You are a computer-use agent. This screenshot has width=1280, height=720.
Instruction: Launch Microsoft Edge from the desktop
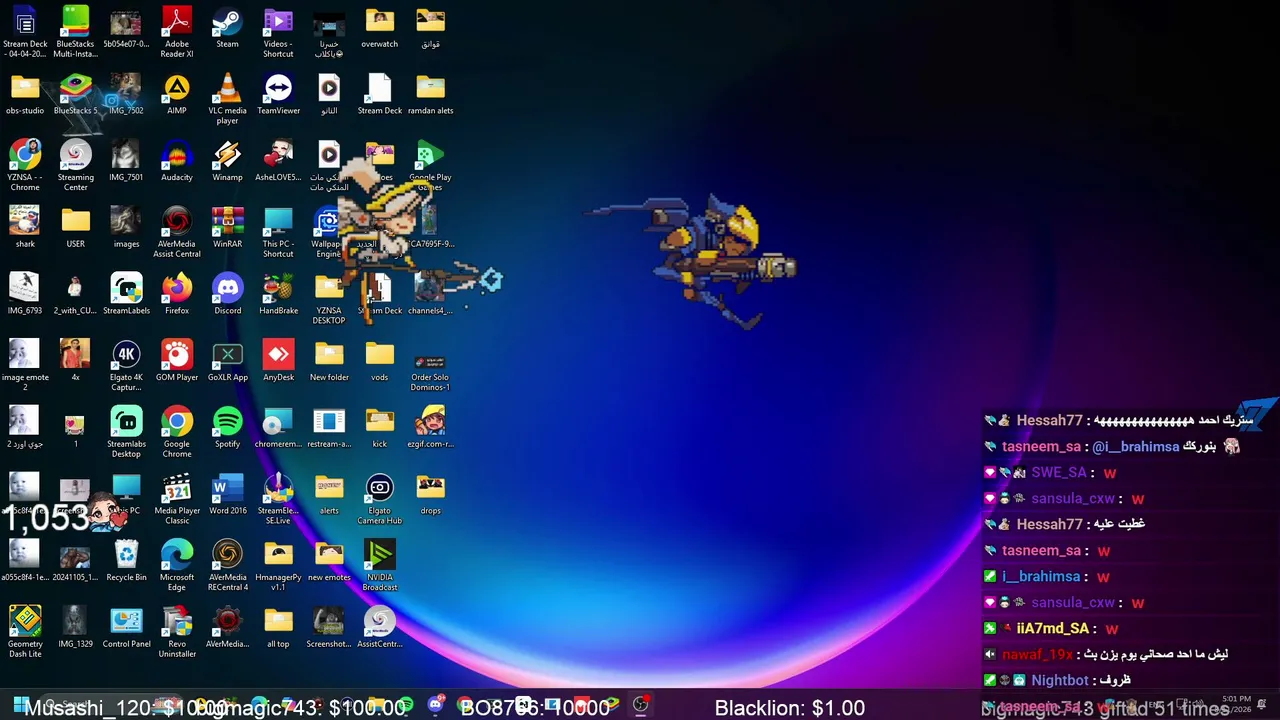(177, 566)
